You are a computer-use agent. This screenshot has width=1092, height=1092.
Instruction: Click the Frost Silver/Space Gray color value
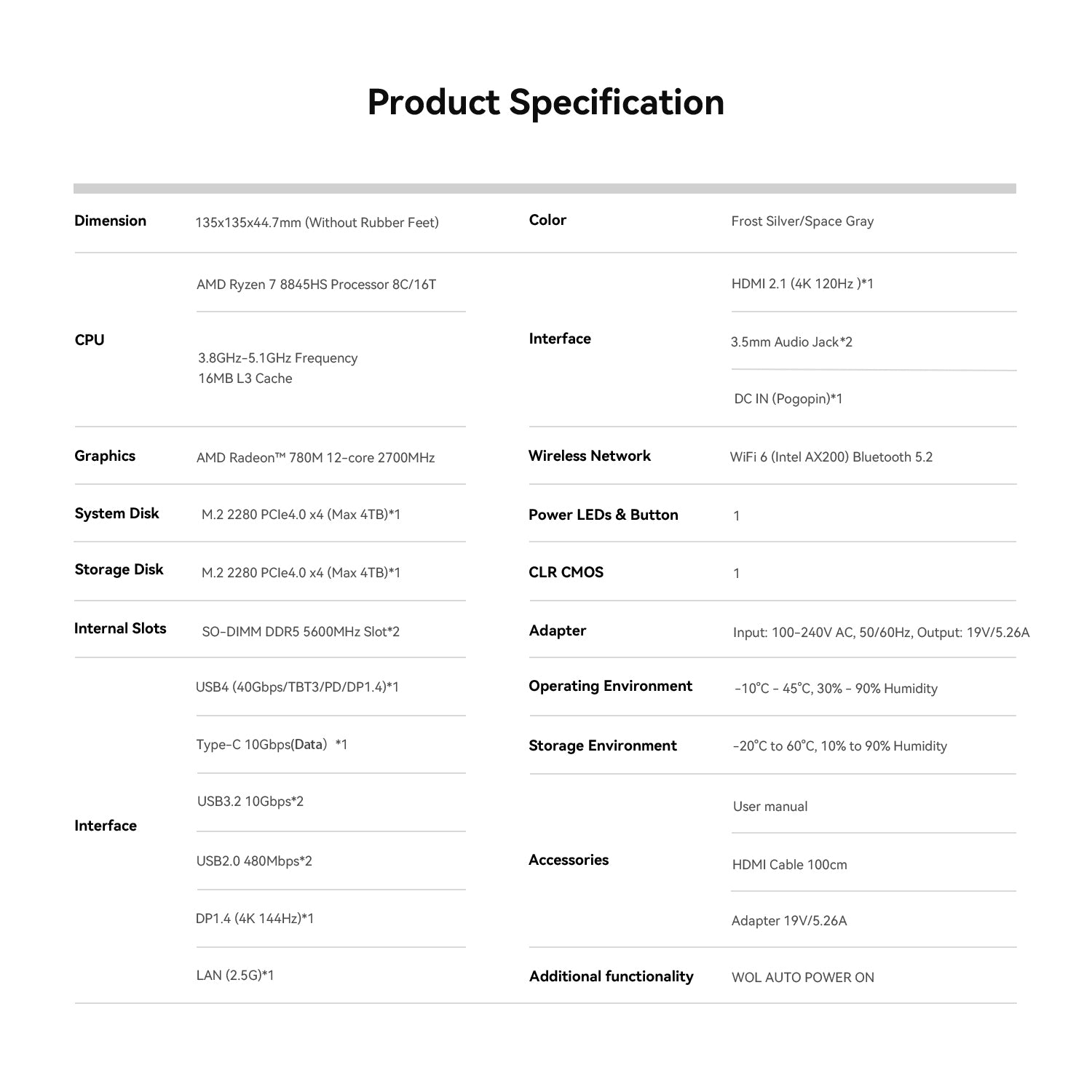pos(802,221)
